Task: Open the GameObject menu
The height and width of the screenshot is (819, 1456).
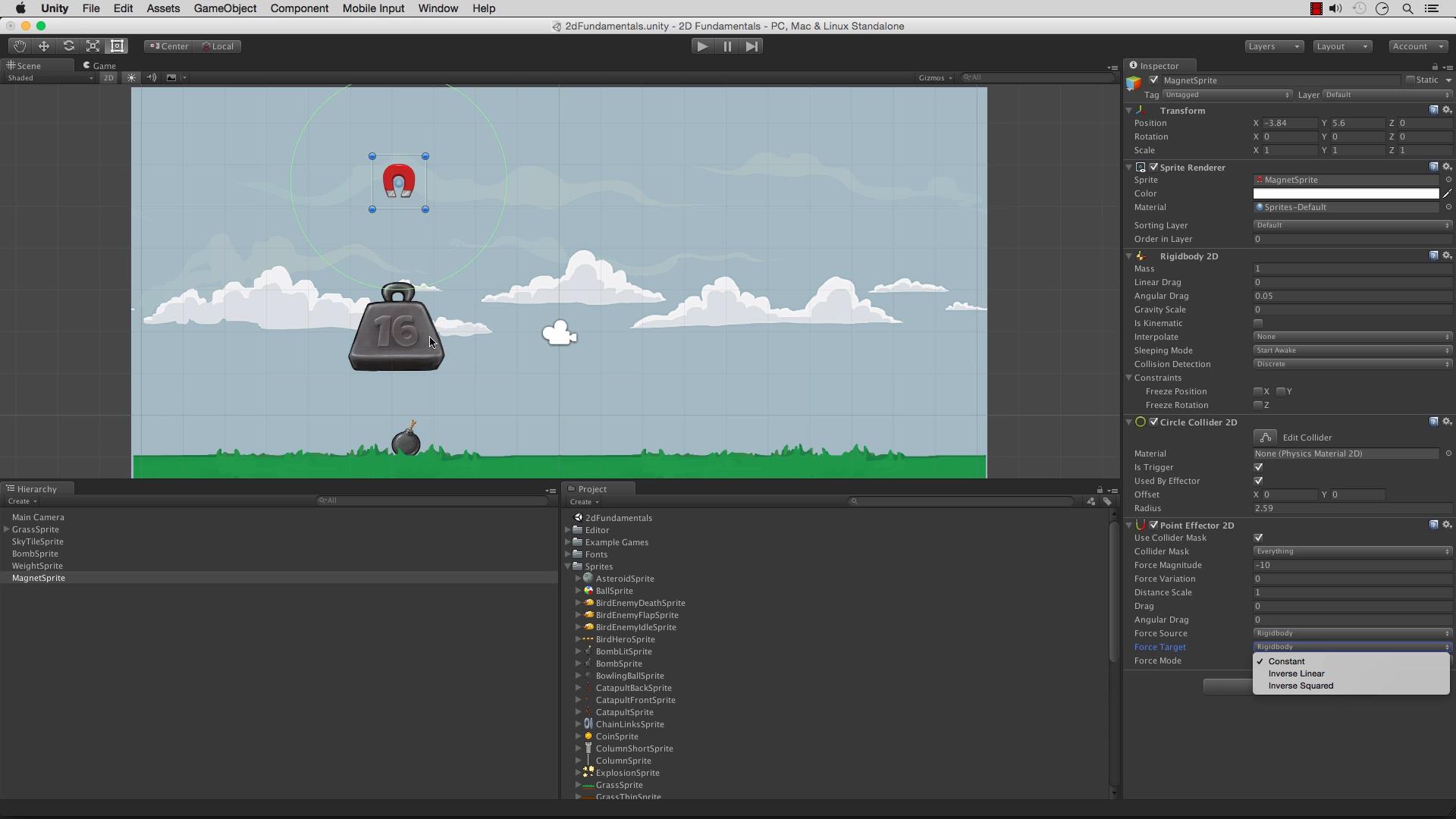Action: coord(225,8)
